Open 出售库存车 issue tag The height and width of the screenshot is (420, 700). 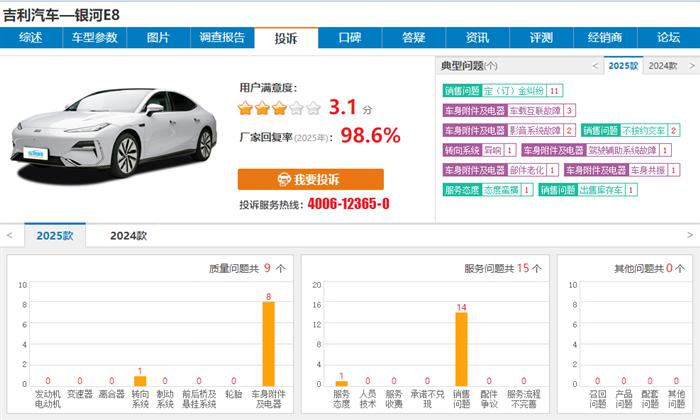588,190
